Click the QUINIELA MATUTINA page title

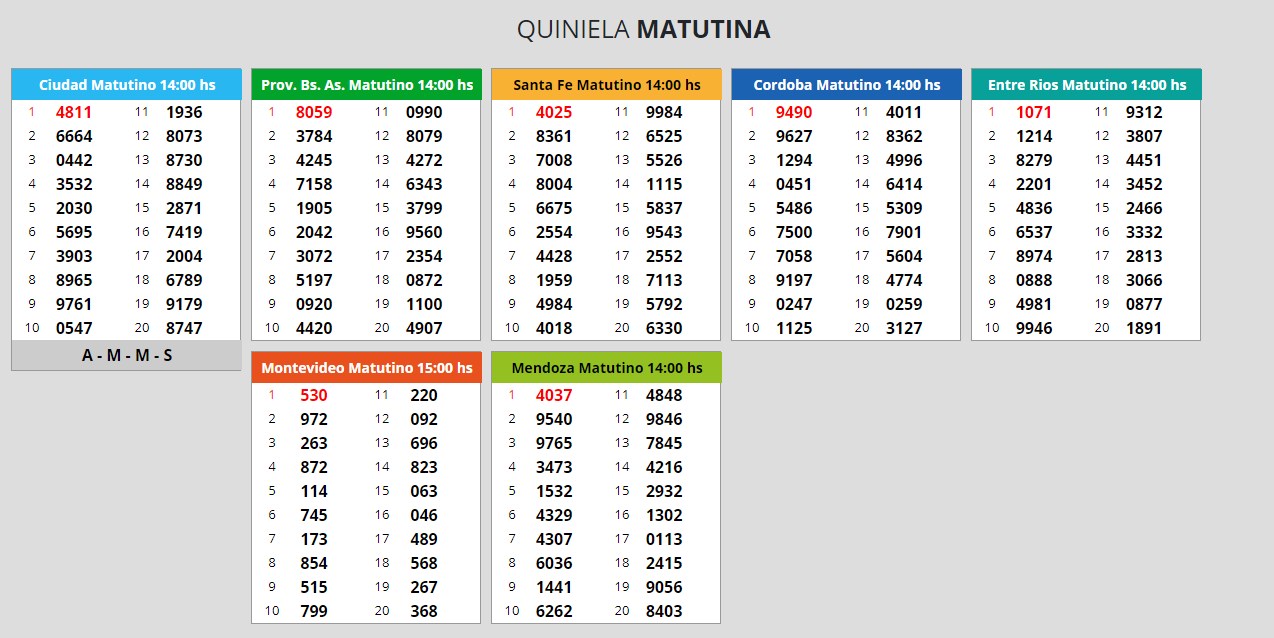coord(643,30)
